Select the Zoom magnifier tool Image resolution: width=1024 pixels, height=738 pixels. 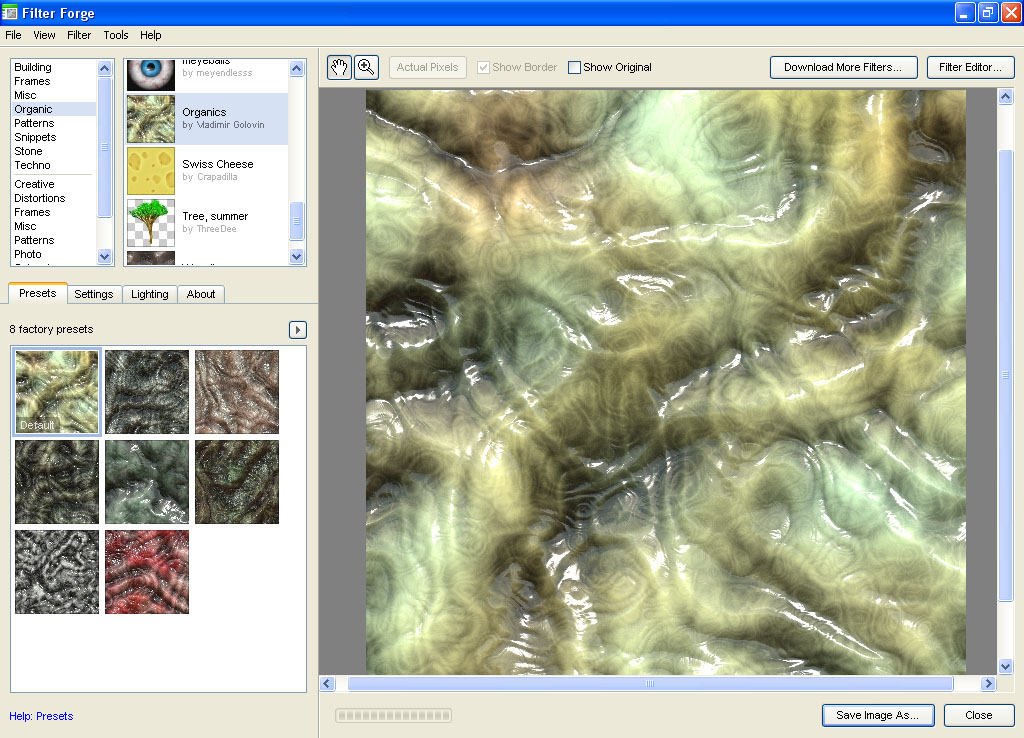(366, 67)
